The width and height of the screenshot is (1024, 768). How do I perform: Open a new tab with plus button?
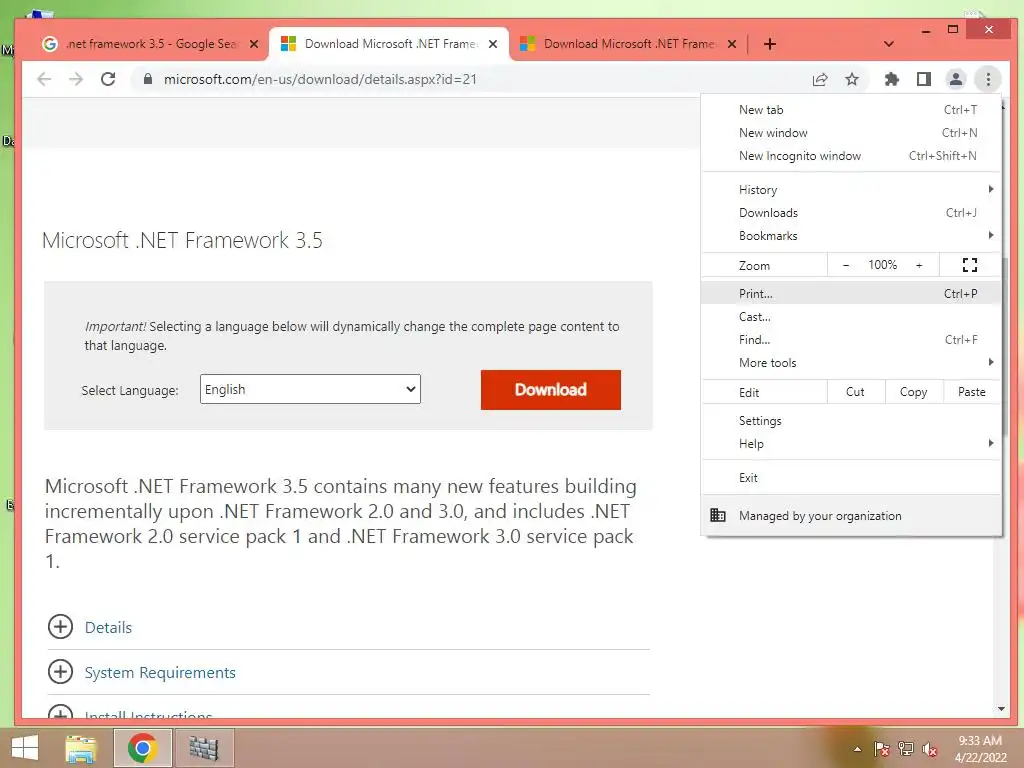(x=770, y=44)
